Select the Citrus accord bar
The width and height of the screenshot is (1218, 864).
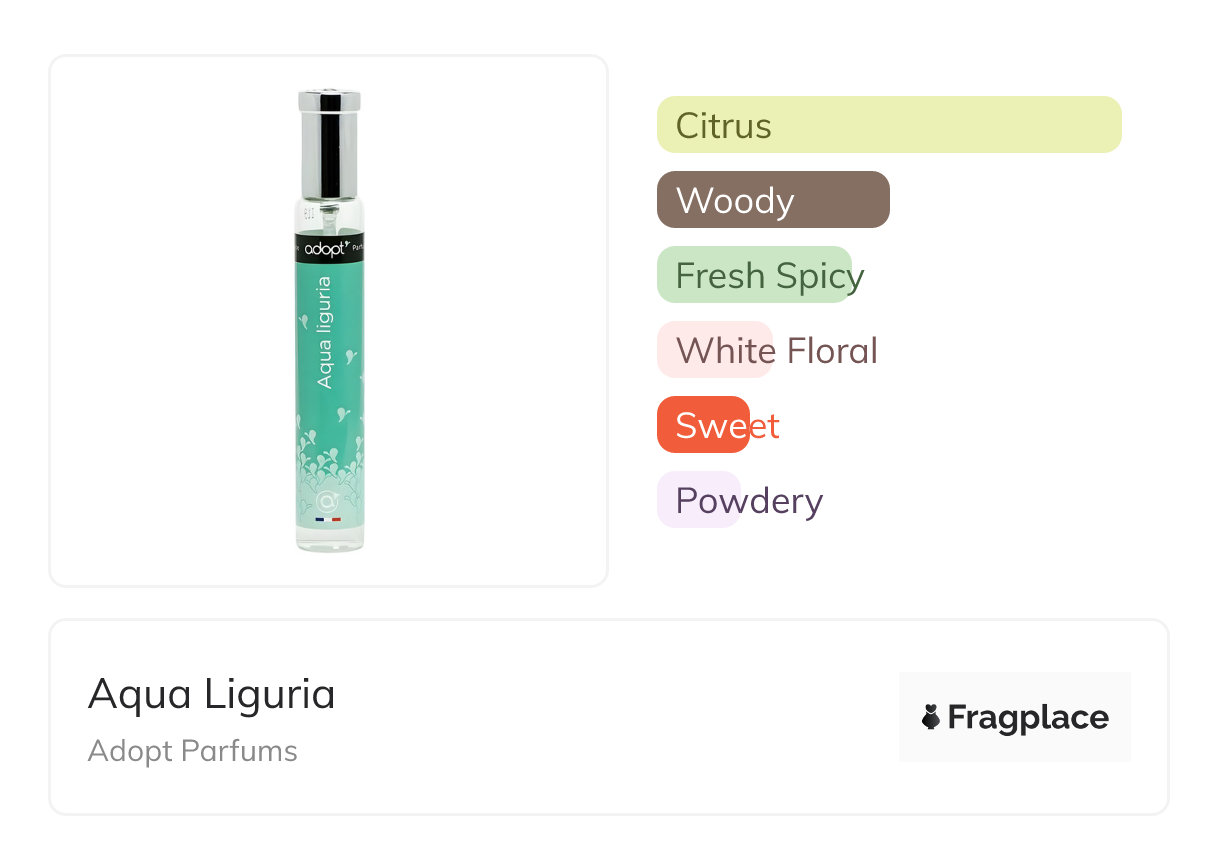(888, 125)
